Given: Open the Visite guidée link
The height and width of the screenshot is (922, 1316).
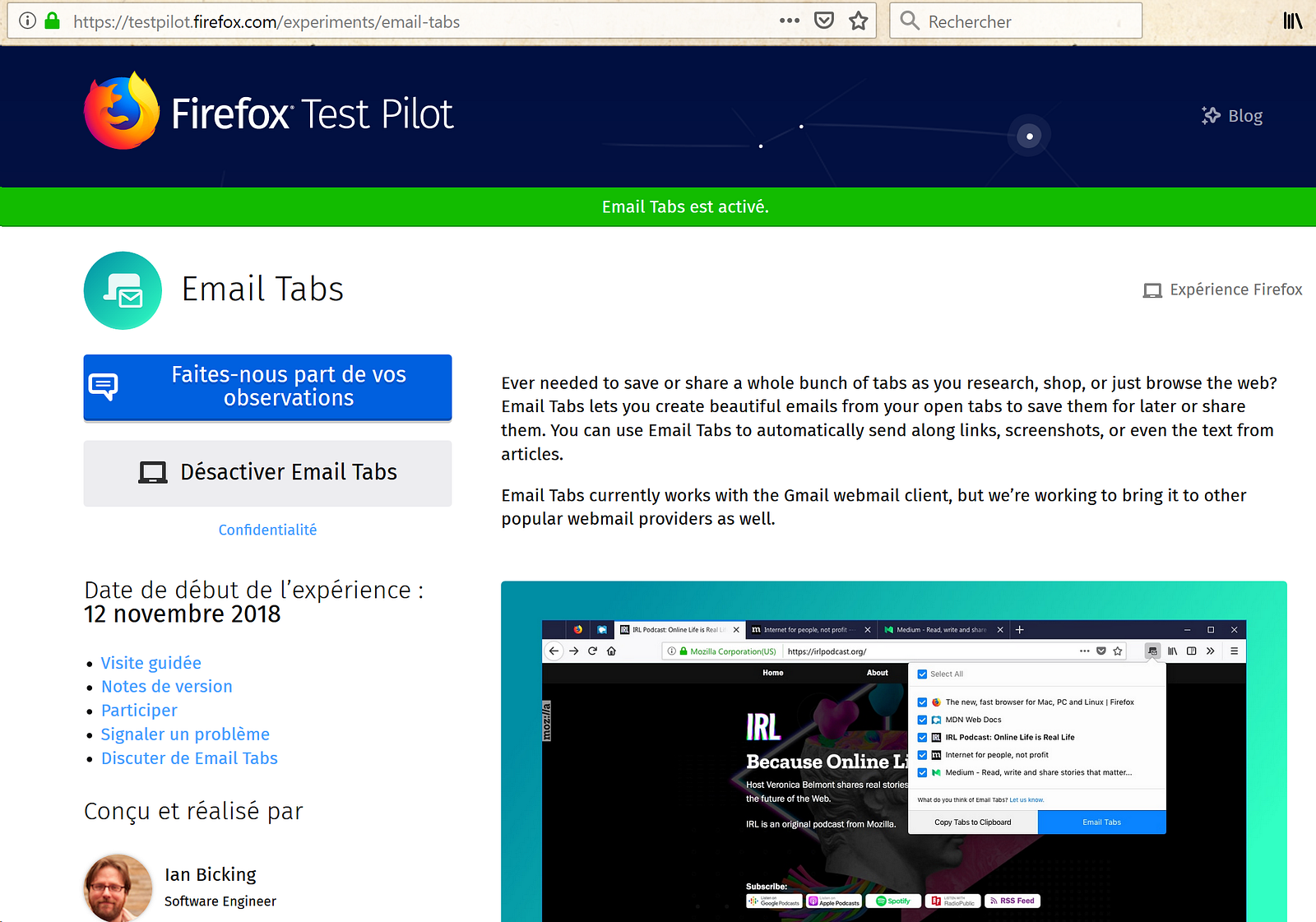Looking at the screenshot, I should (151, 663).
